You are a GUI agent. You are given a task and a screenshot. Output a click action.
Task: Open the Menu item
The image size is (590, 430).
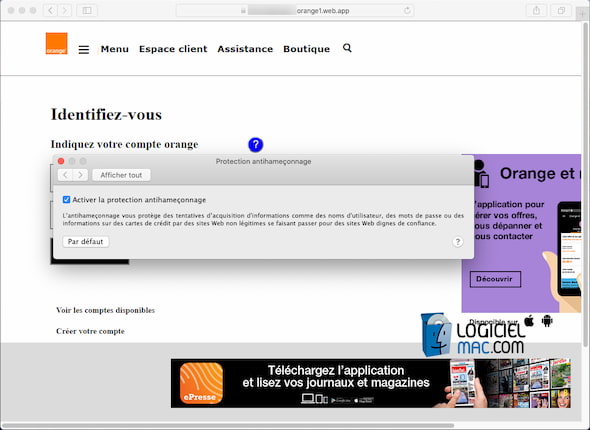[115, 49]
